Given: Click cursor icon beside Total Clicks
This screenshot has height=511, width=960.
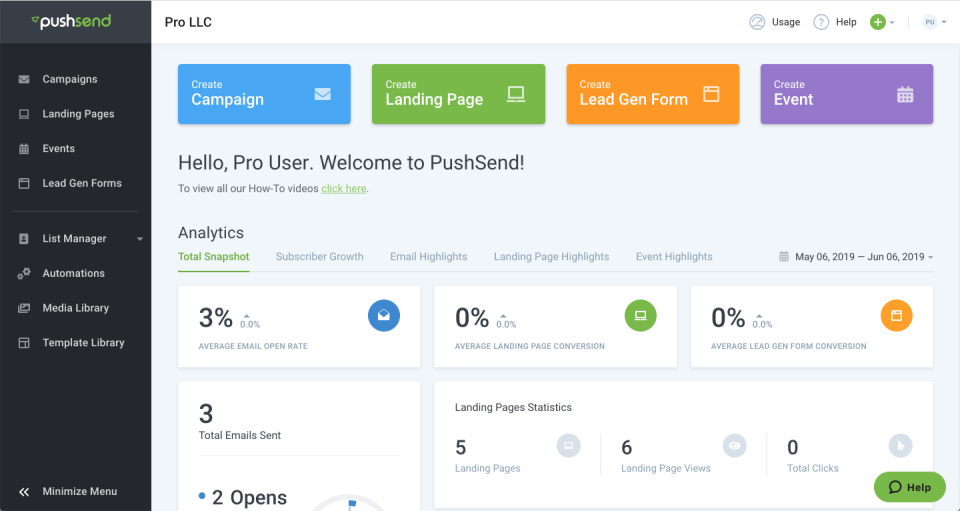Looking at the screenshot, I should point(901,446).
